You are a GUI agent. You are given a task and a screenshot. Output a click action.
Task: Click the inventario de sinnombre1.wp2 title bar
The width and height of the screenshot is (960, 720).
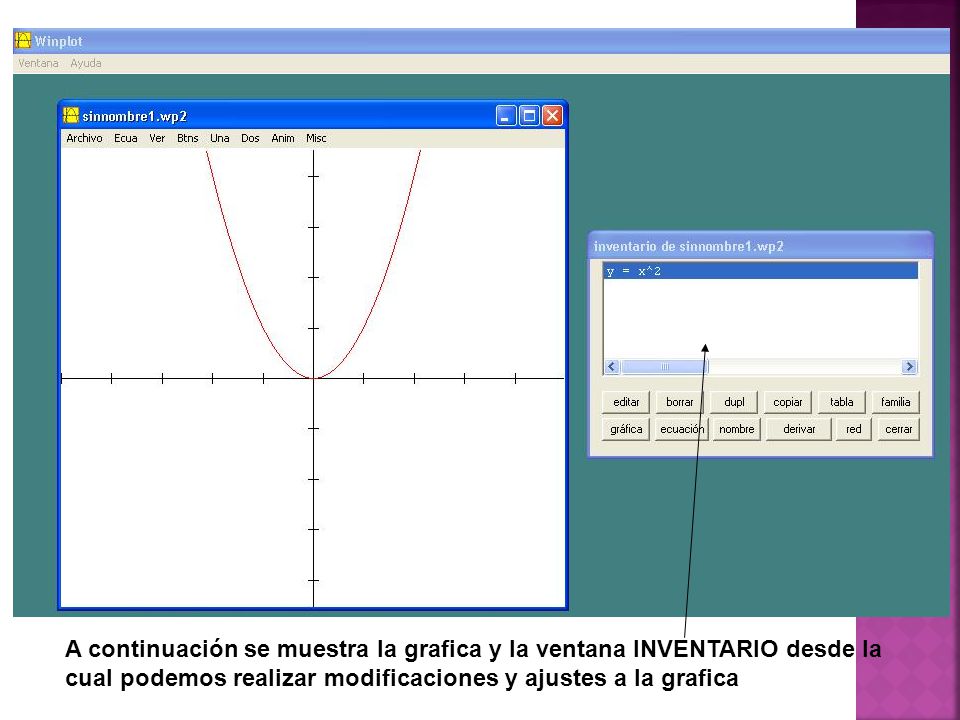click(x=760, y=246)
